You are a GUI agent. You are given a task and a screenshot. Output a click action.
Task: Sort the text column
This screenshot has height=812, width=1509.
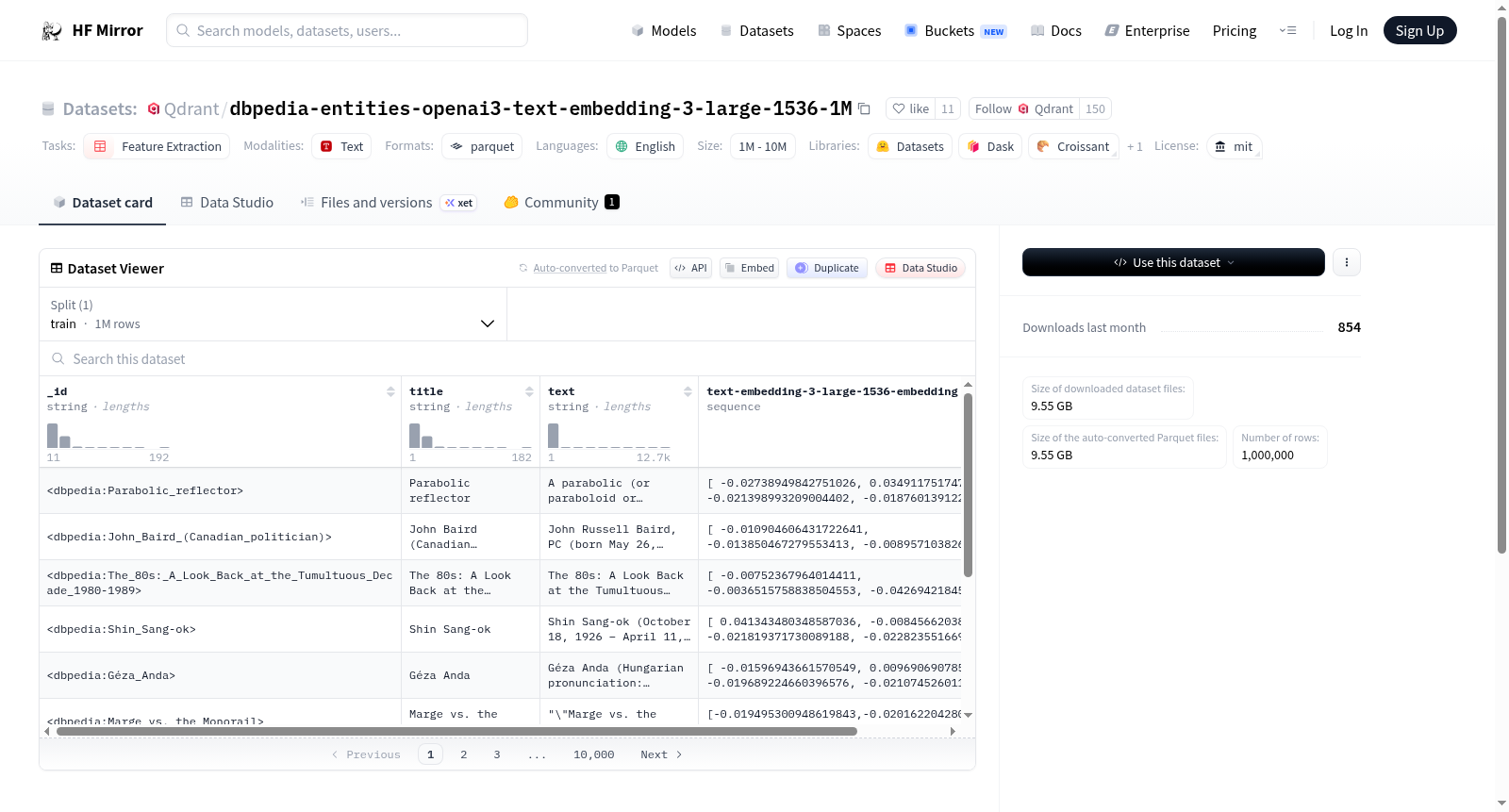(x=688, y=391)
